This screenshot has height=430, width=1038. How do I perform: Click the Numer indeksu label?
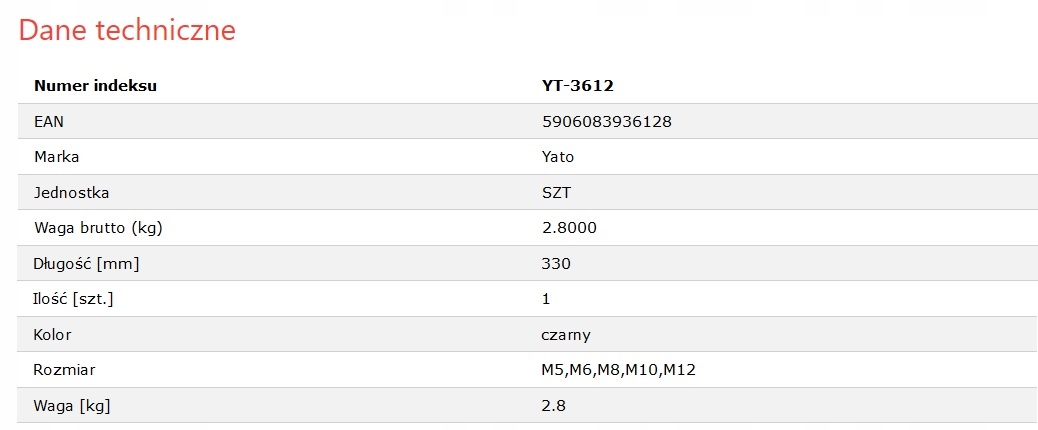(x=95, y=86)
